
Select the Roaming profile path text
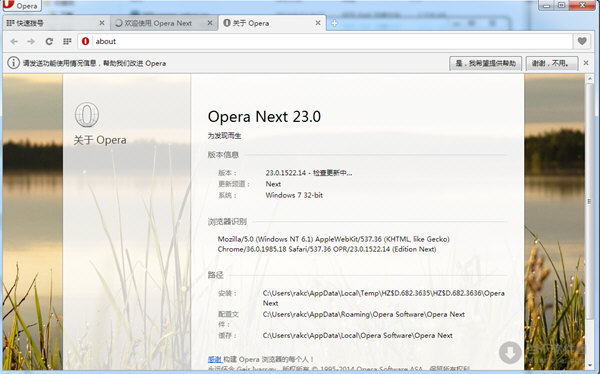(364, 315)
